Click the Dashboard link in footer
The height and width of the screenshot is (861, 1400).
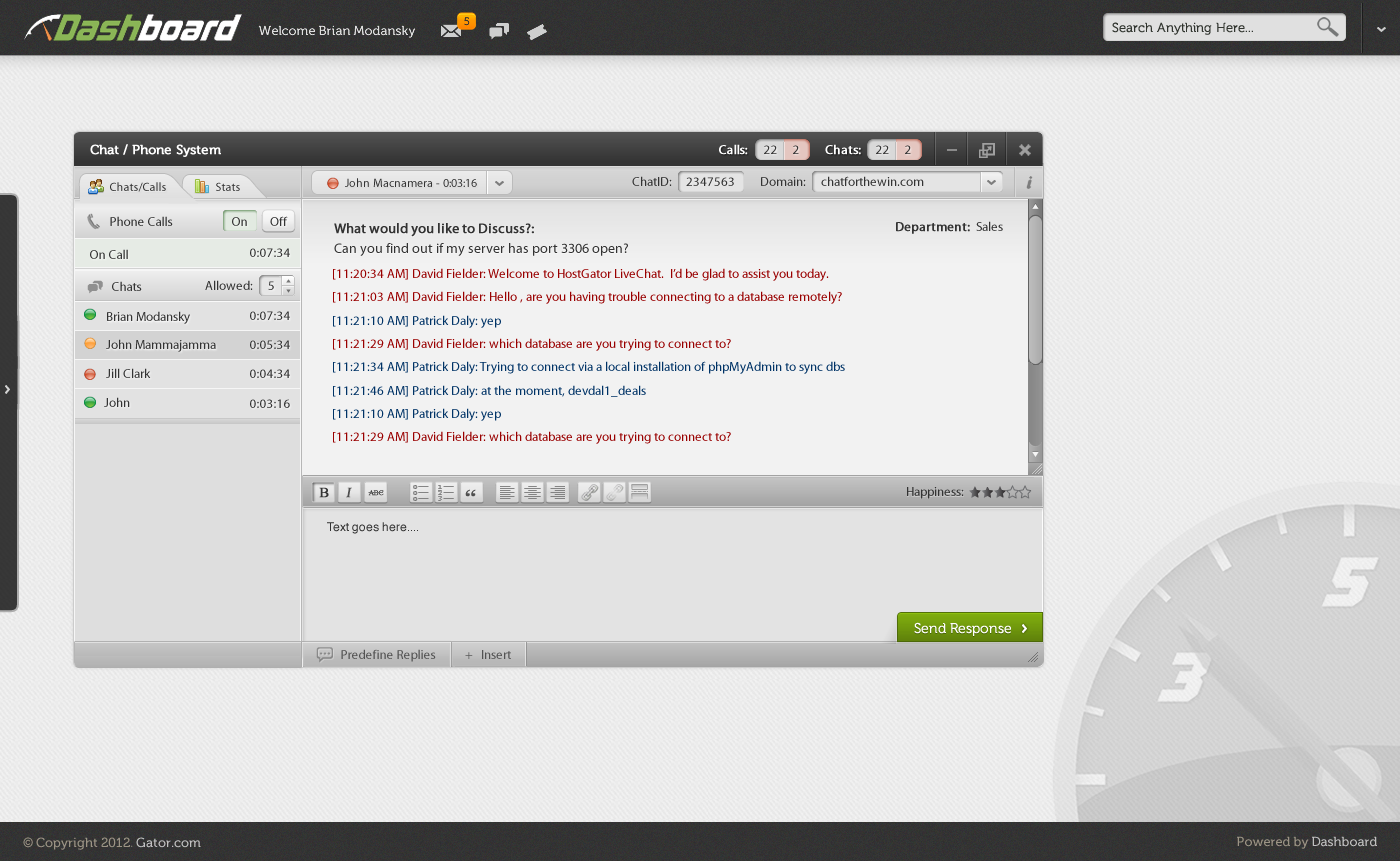tap(1344, 842)
